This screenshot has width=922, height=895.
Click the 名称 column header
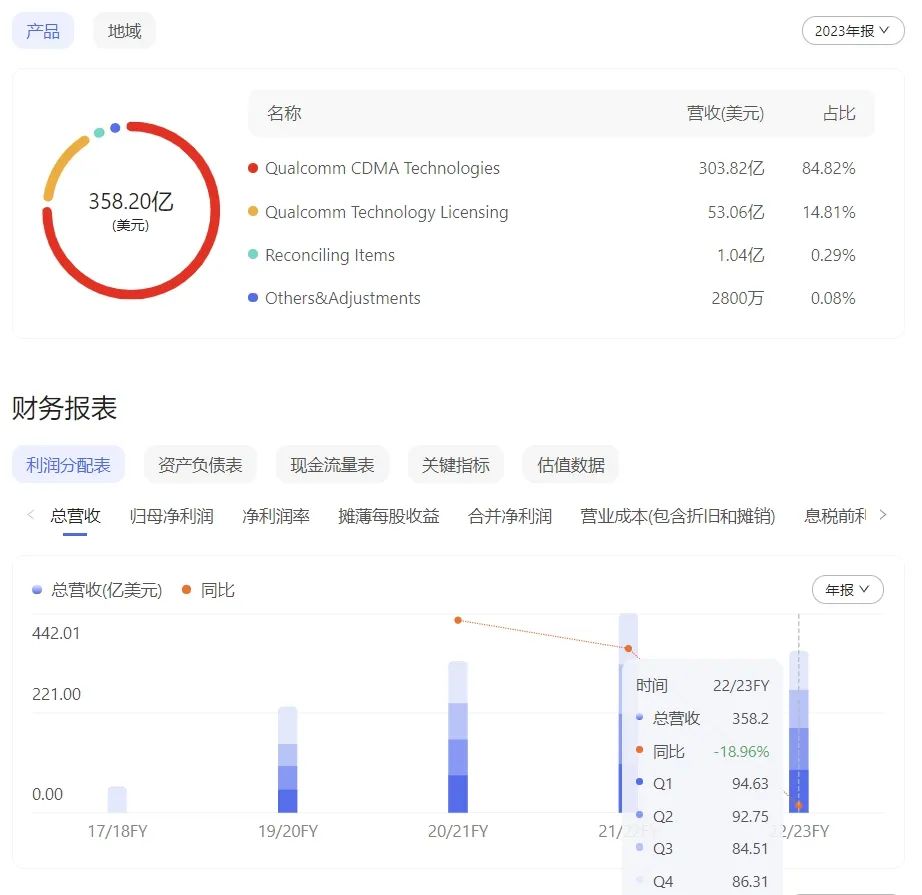pyautogui.click(x=284, y=113)
